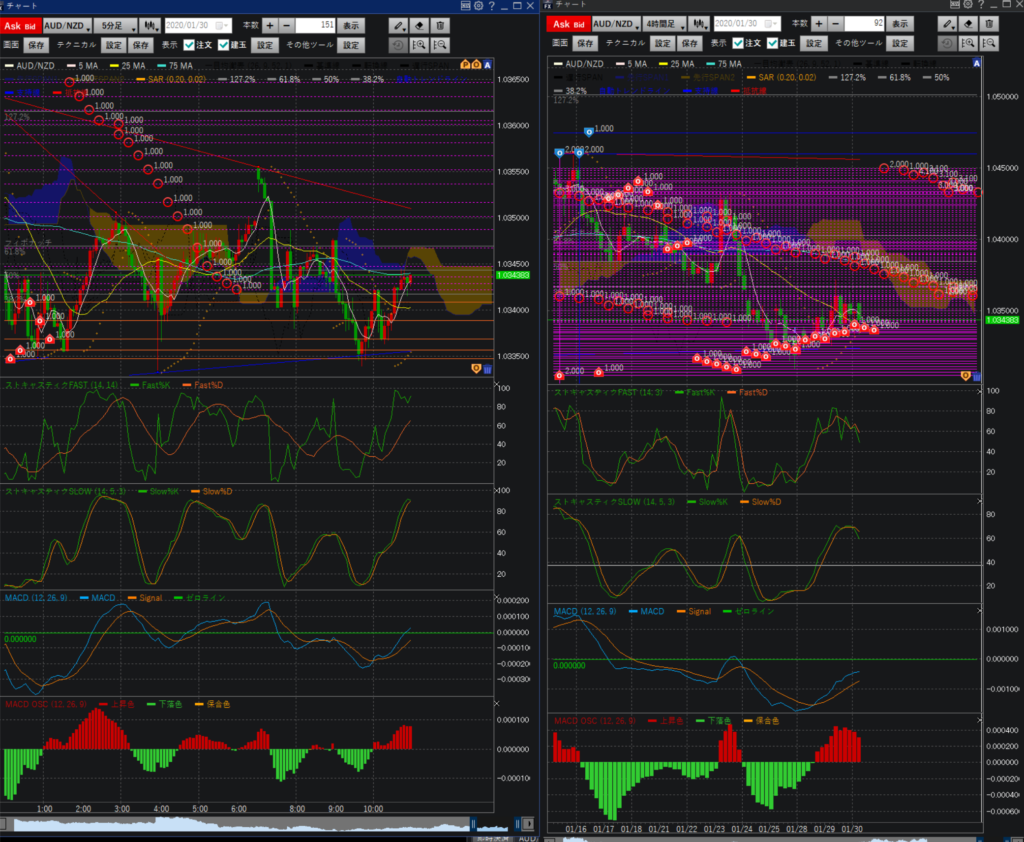Open settings gear in left chart title bar
The height and width of the screenshot is (842, 1024).
478,6
